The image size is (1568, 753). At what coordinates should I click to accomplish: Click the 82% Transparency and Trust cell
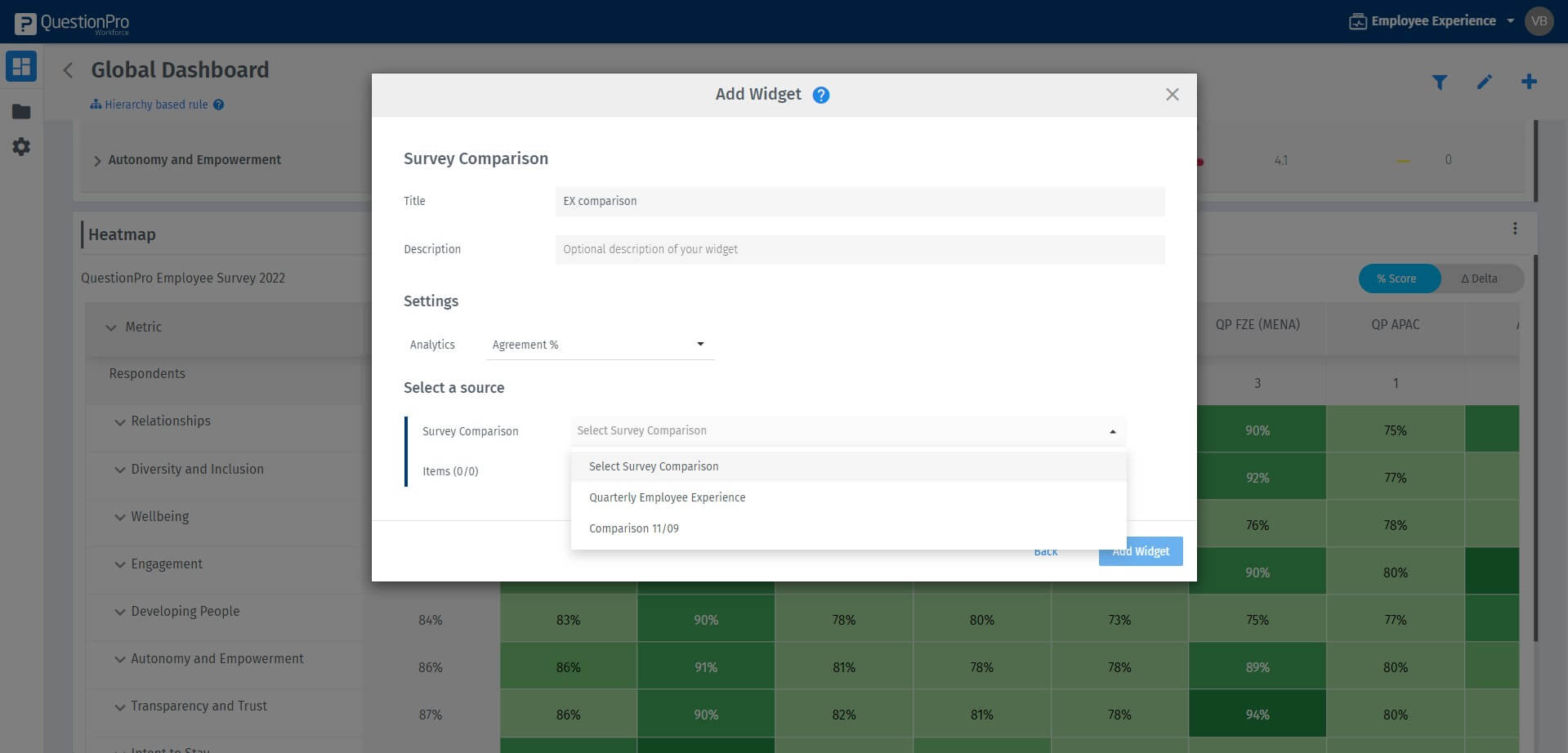(844, 715)
